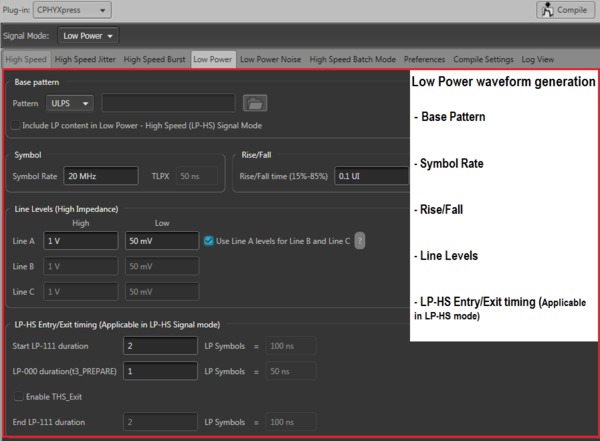Enable the THS_Exit checkbox
The image size is (600, 441).
[x=18, y=397]
